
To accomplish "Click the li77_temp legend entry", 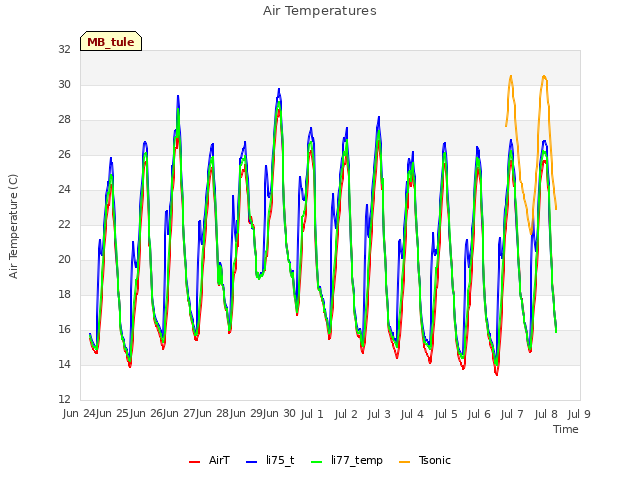I will pyautogui.click(x=347, y=461).
